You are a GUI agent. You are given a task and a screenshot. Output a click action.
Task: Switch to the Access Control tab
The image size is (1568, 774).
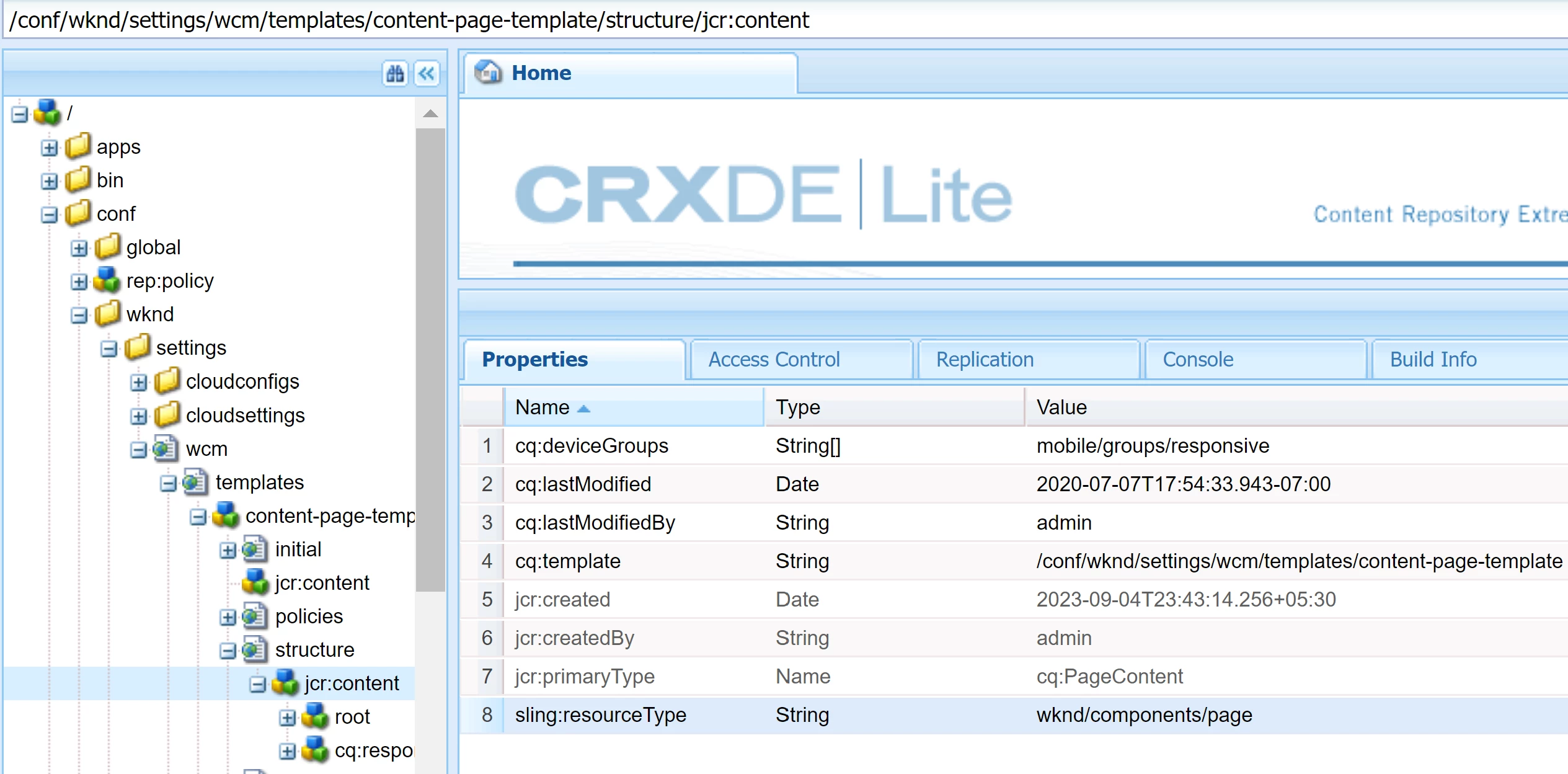(x=774, y=359)
